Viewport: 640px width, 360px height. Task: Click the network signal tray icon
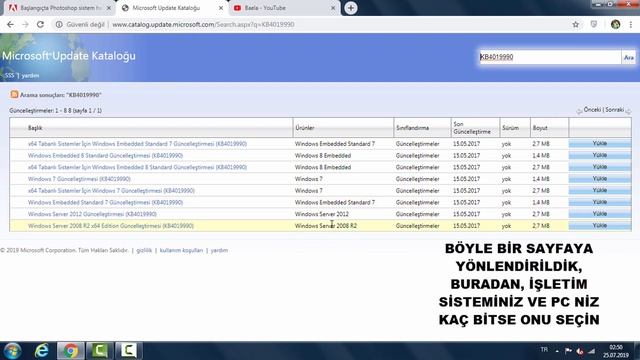tap(591, 351)
